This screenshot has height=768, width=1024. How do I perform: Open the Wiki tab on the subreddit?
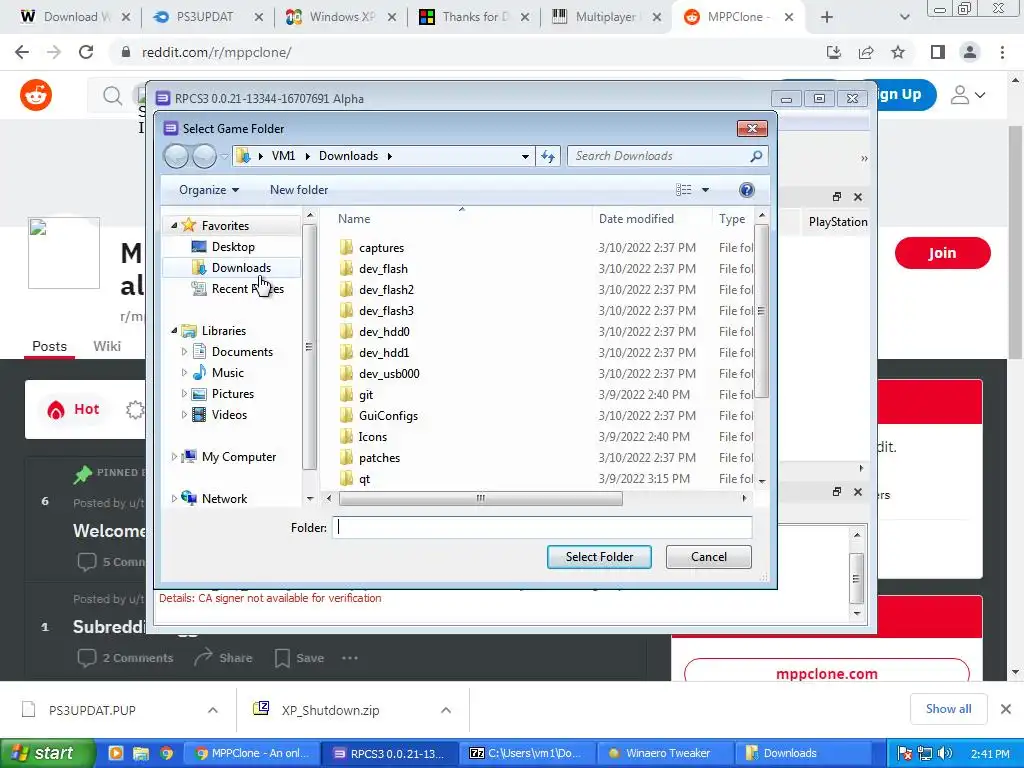(107, 346)
